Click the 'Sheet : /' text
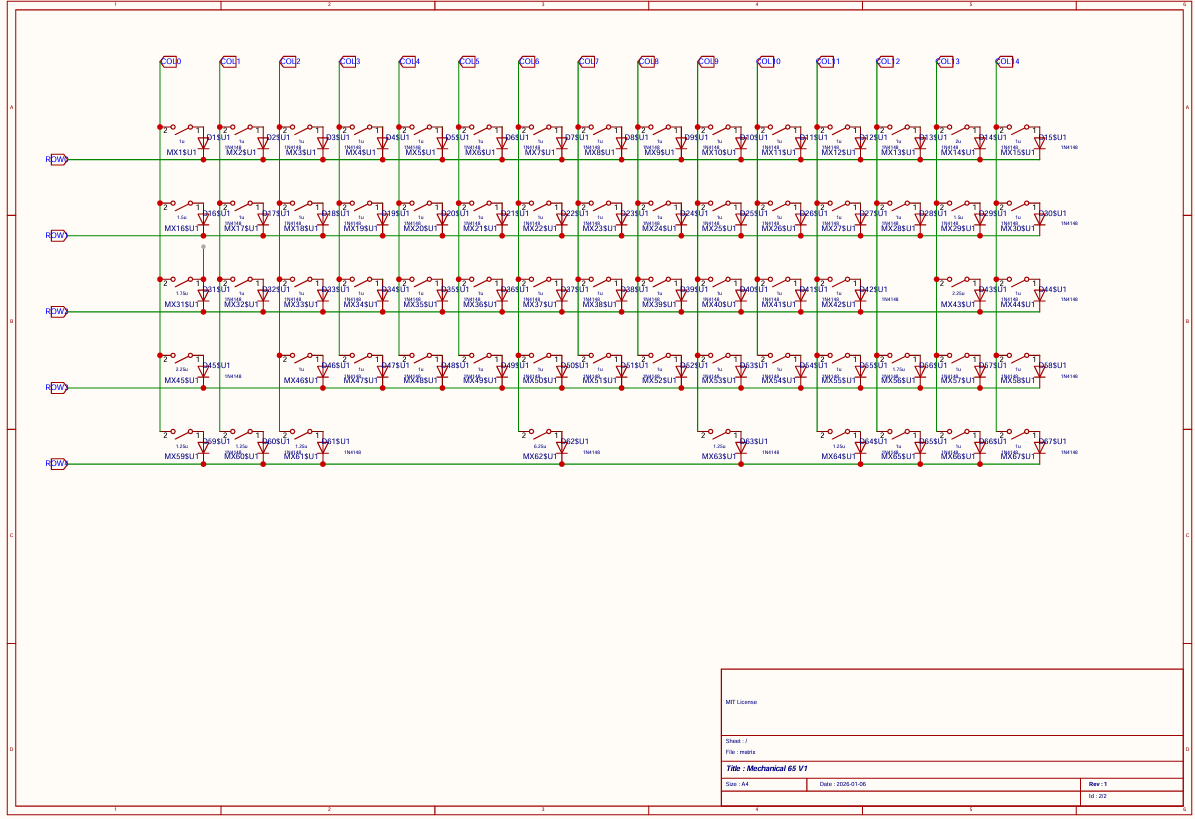This screenshot has width=1195, height=819. click(736, 741)
